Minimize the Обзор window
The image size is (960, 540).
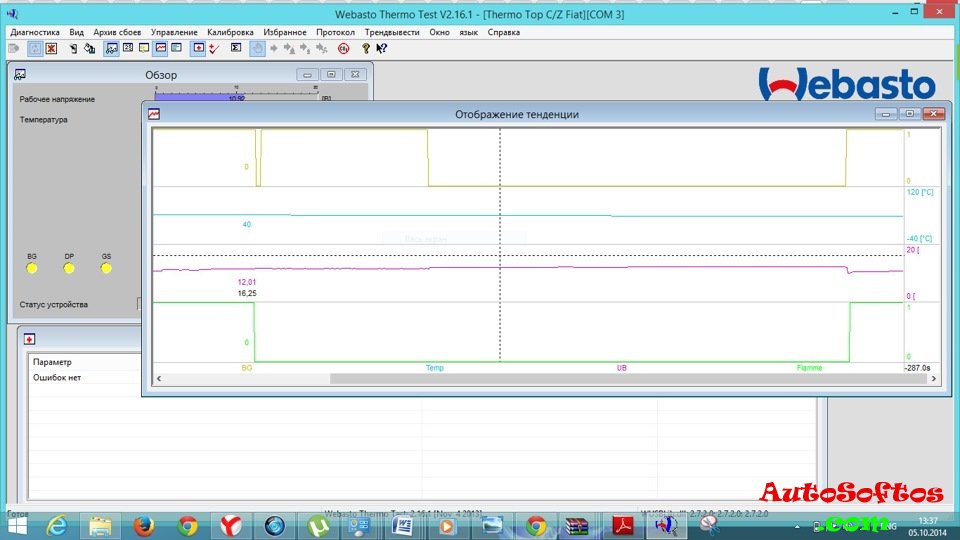307,75
